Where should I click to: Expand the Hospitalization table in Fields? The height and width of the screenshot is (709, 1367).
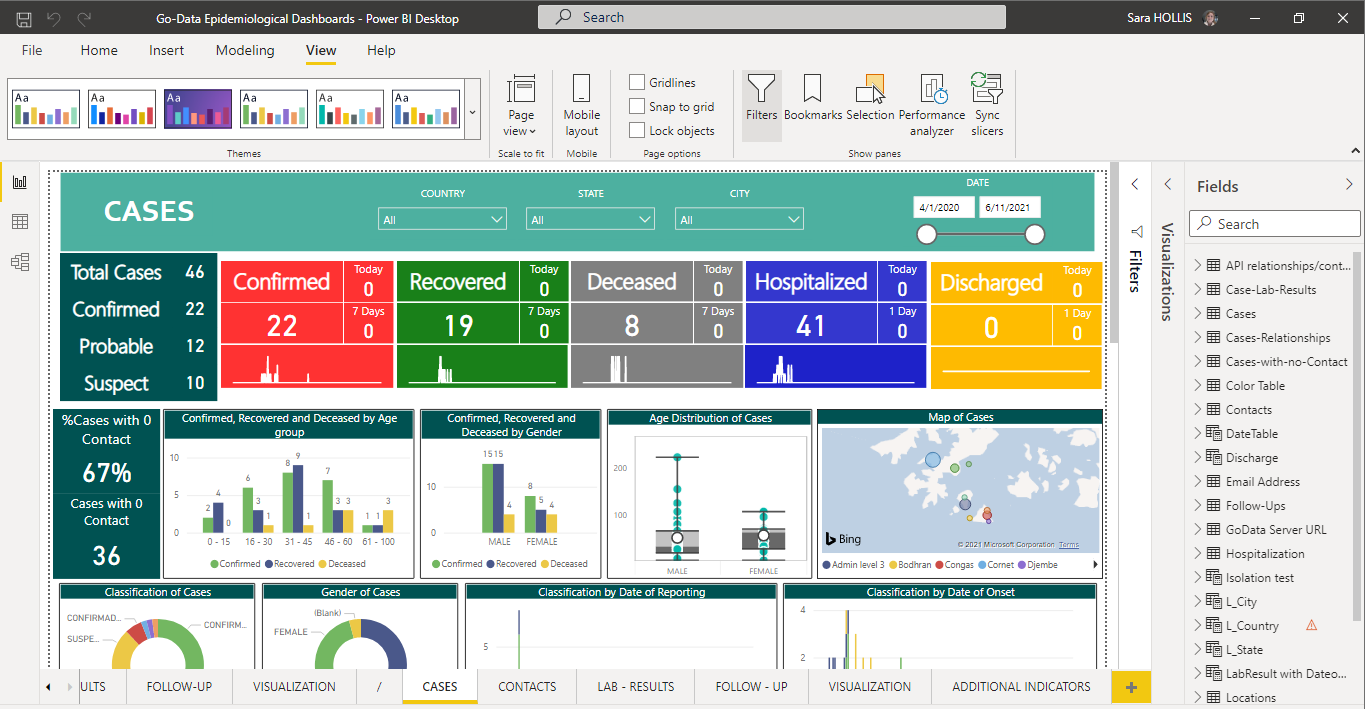1197,554
